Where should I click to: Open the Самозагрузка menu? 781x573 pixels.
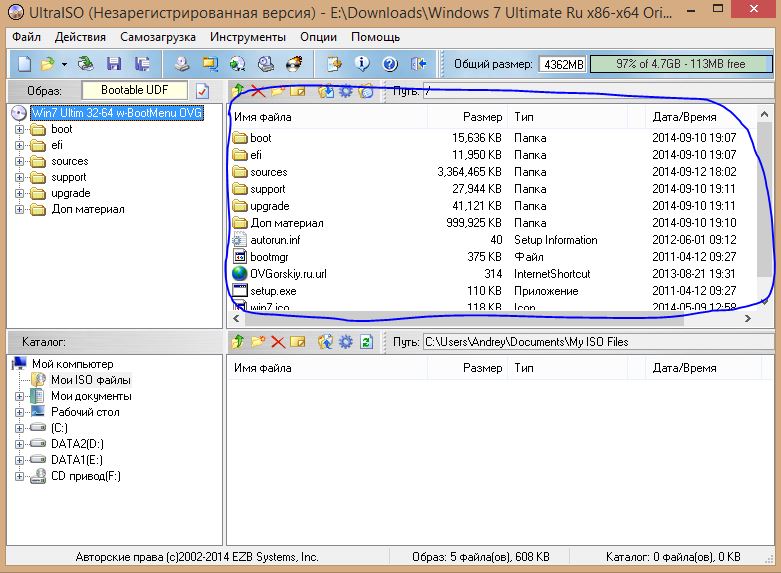click(158, 37)
